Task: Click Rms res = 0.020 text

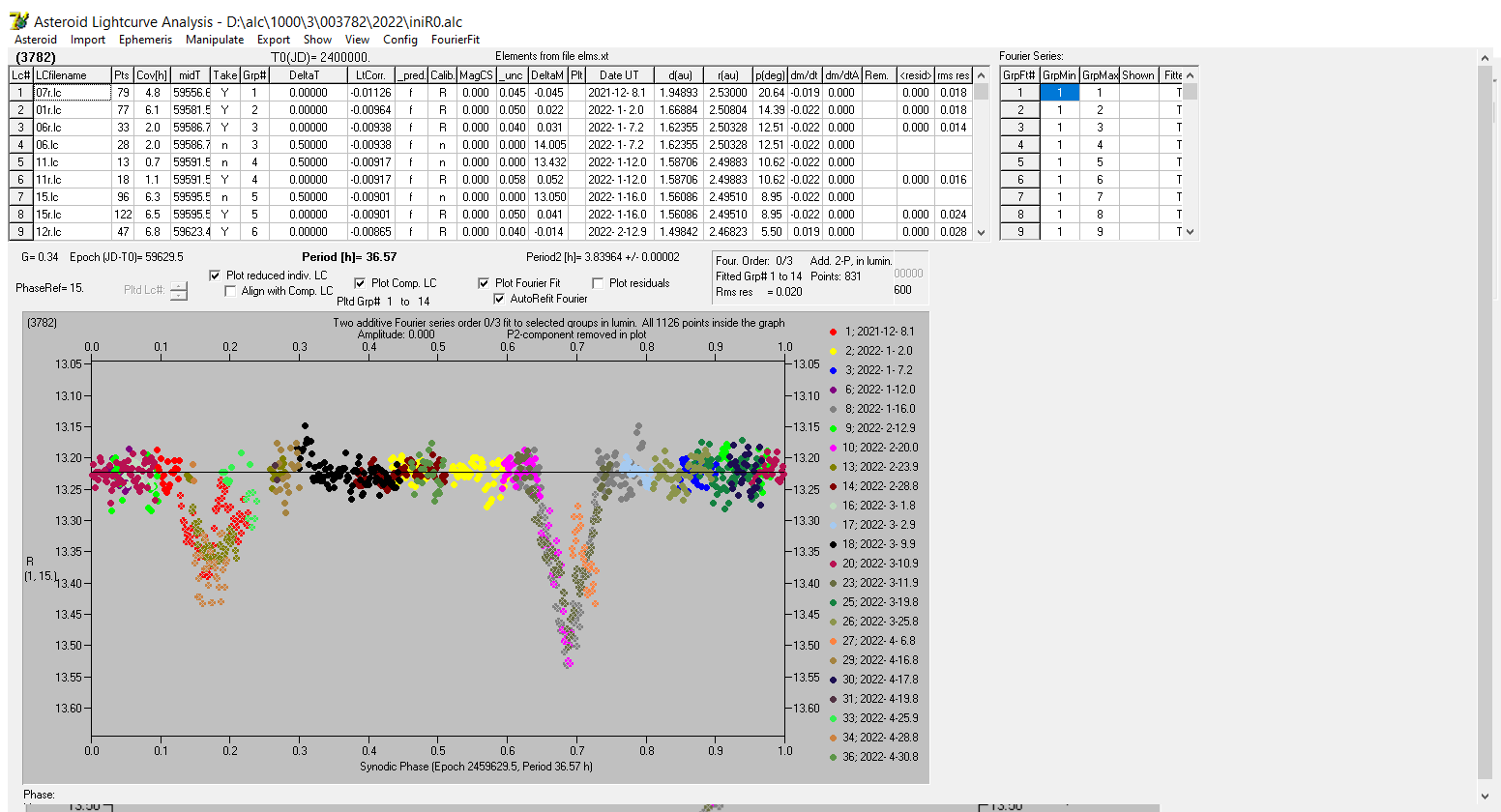Action: coord(759,292)
